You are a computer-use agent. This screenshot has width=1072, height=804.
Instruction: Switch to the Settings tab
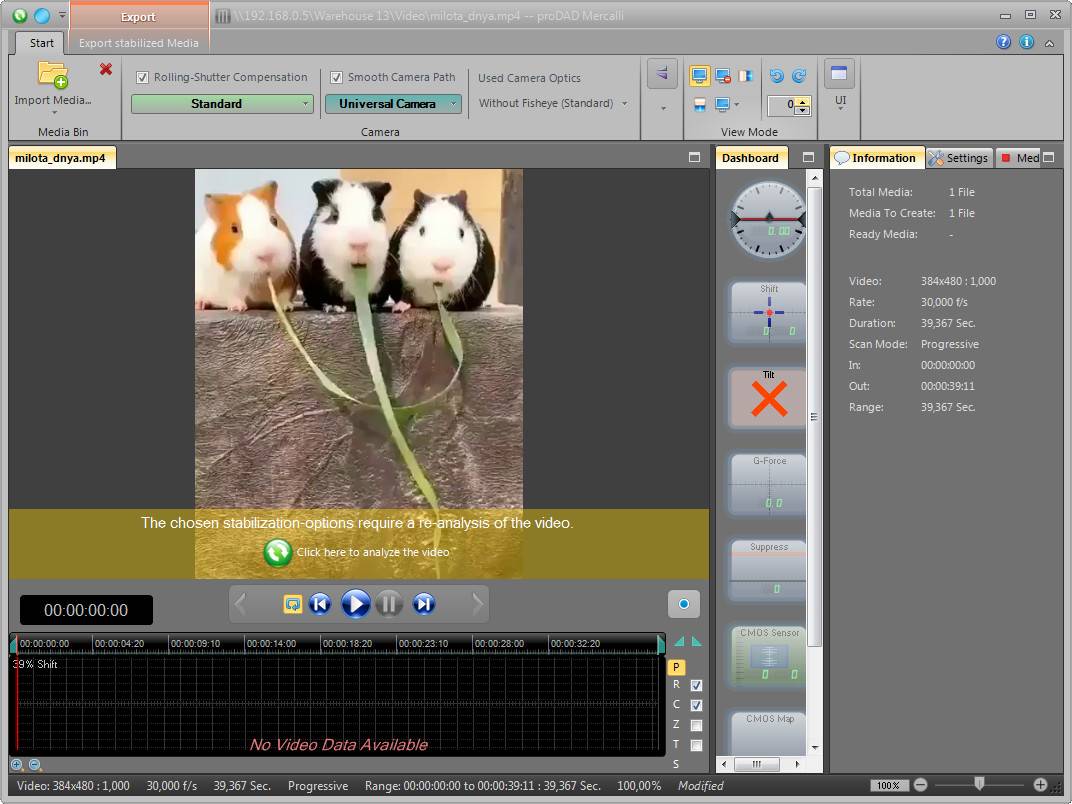(x=959, y=158)
